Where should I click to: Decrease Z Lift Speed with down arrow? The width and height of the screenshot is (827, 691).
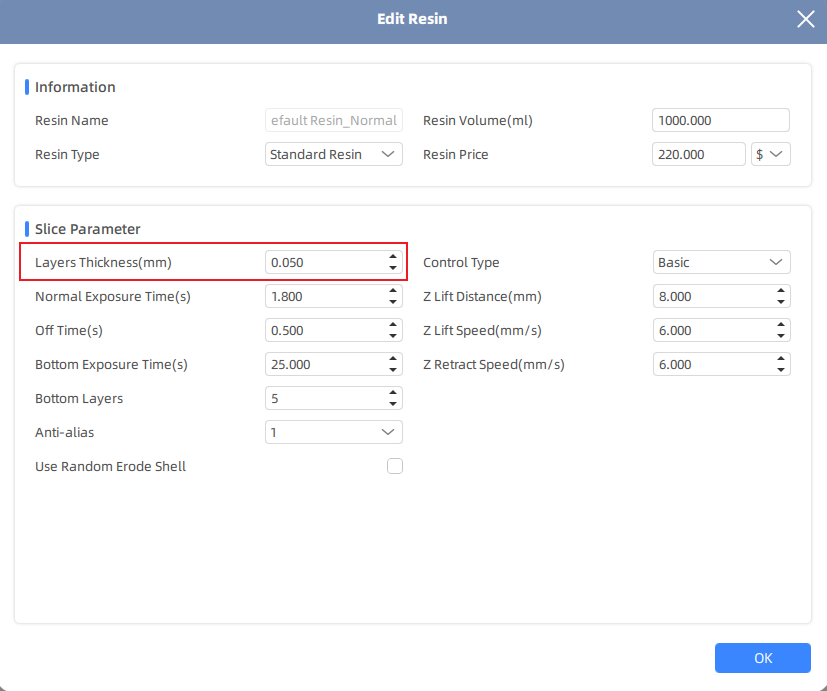click(x=781, y=336)
